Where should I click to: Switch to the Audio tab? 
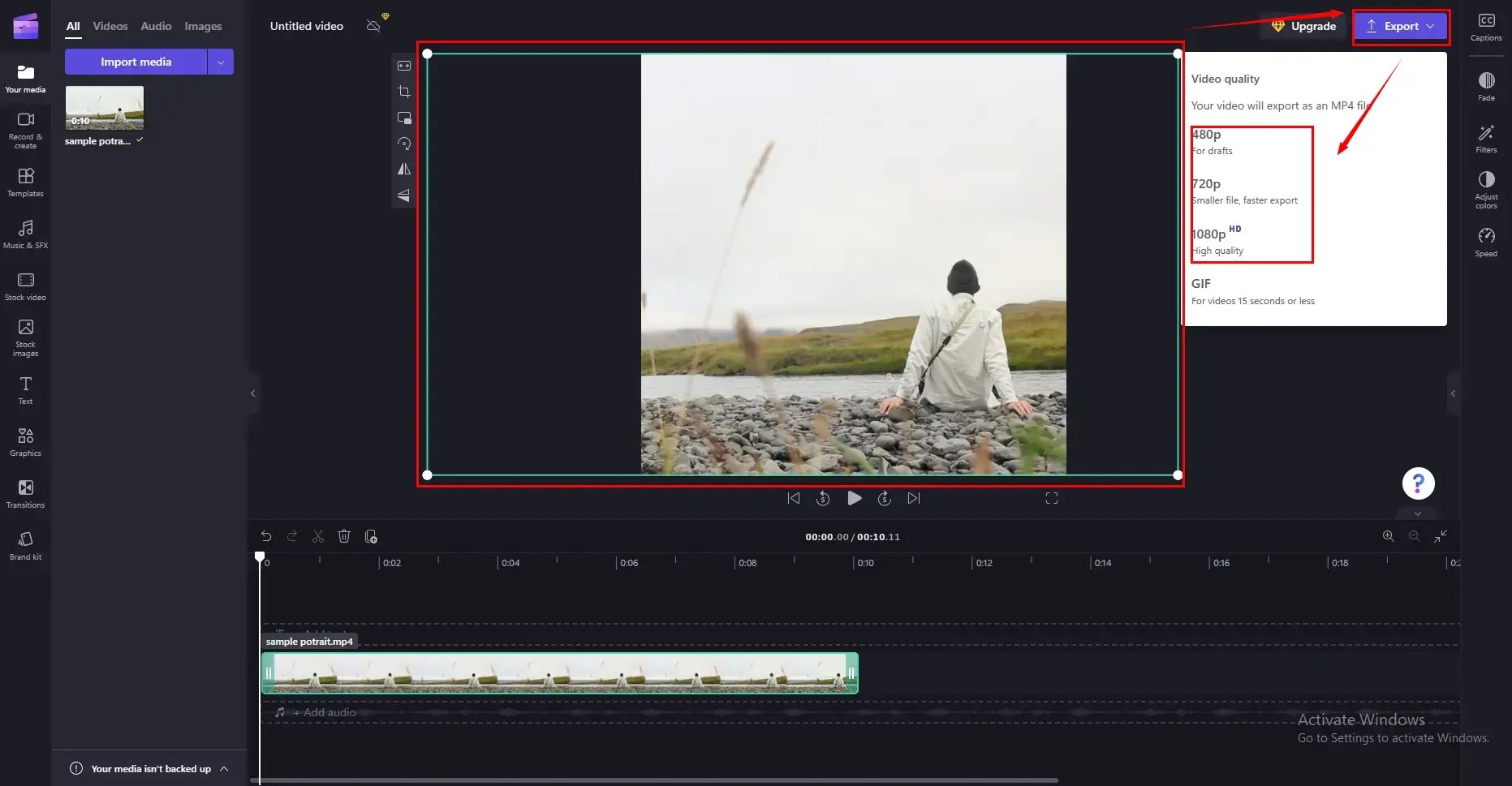156,25
